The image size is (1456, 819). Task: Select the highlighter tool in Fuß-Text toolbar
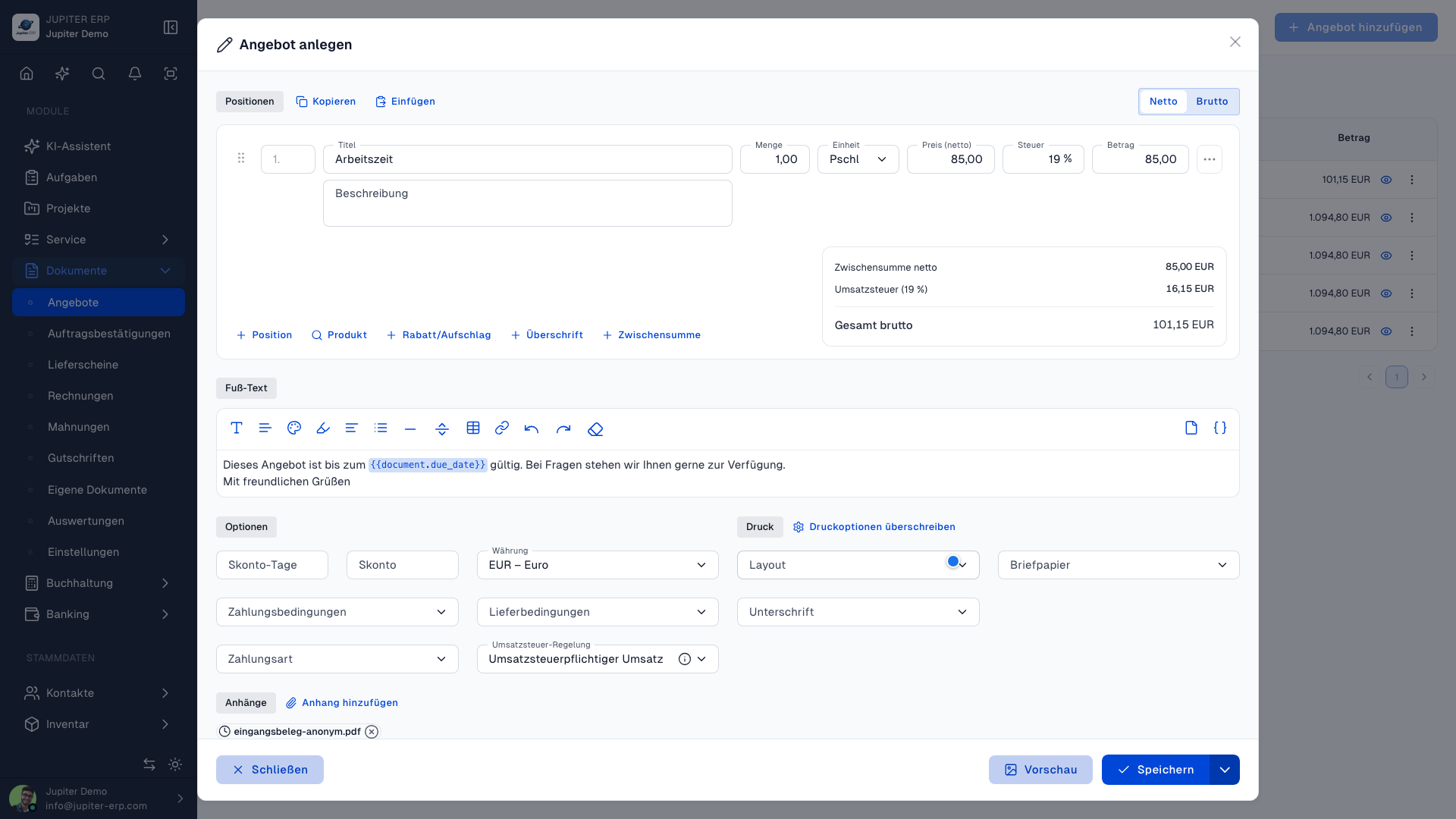click(323, 428)
